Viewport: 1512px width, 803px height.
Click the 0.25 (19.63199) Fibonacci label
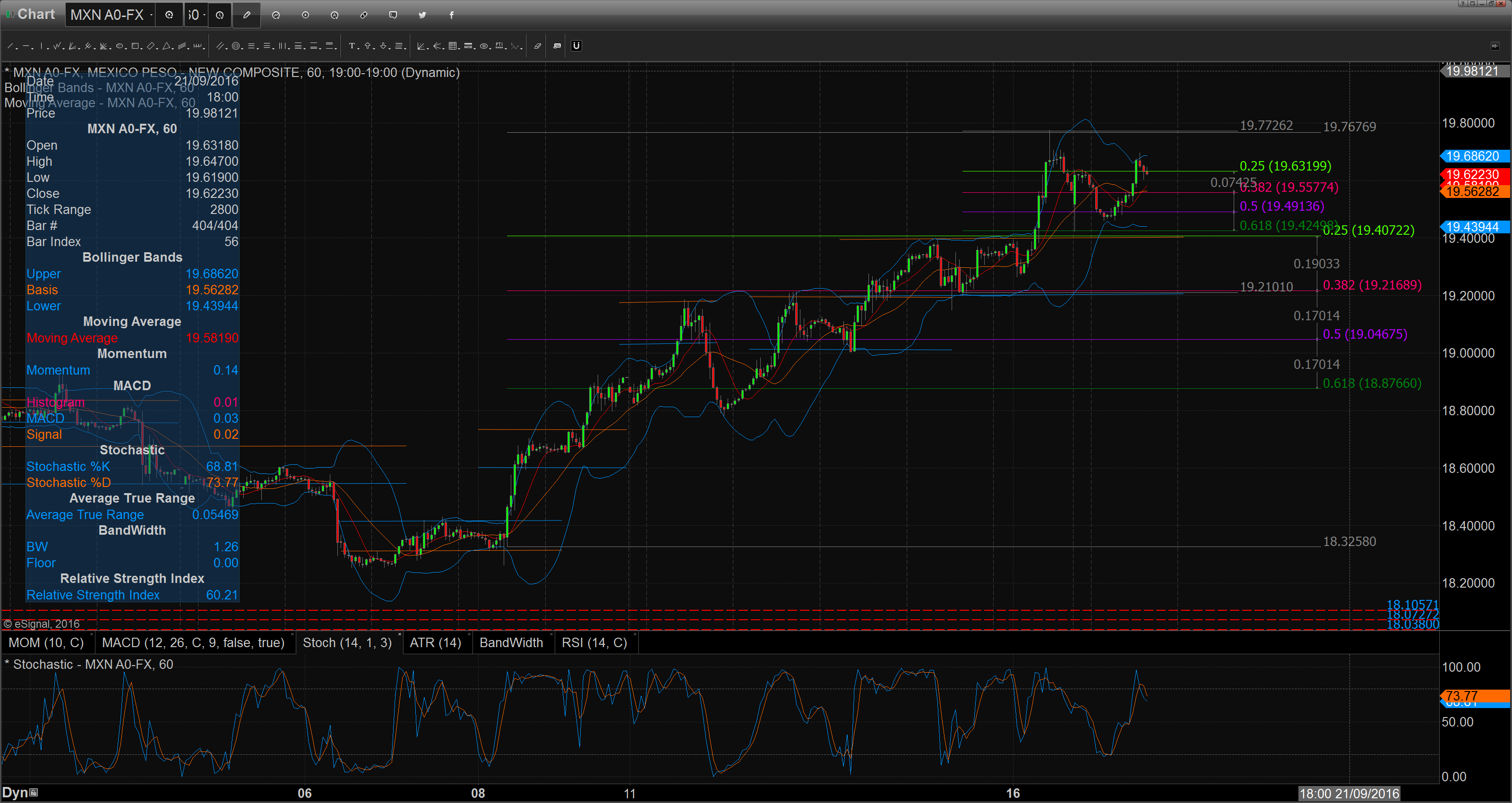[x=1285, y=166]
